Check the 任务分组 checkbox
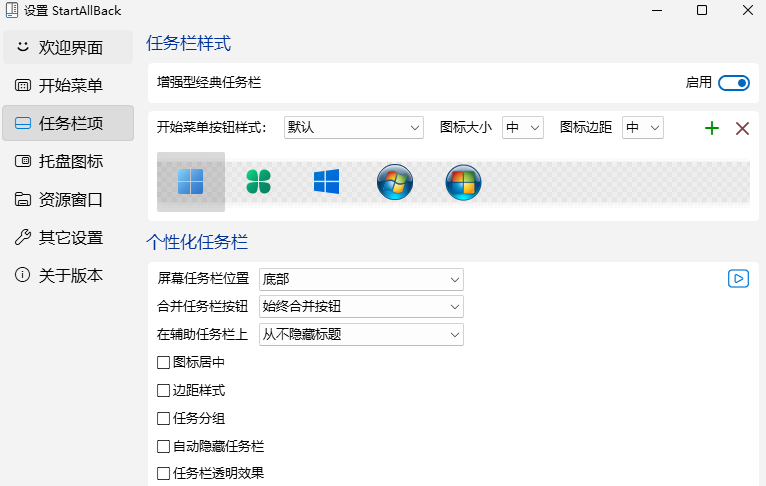The height and width of the screenshot is (486, 766). click(x=164, y=418)
